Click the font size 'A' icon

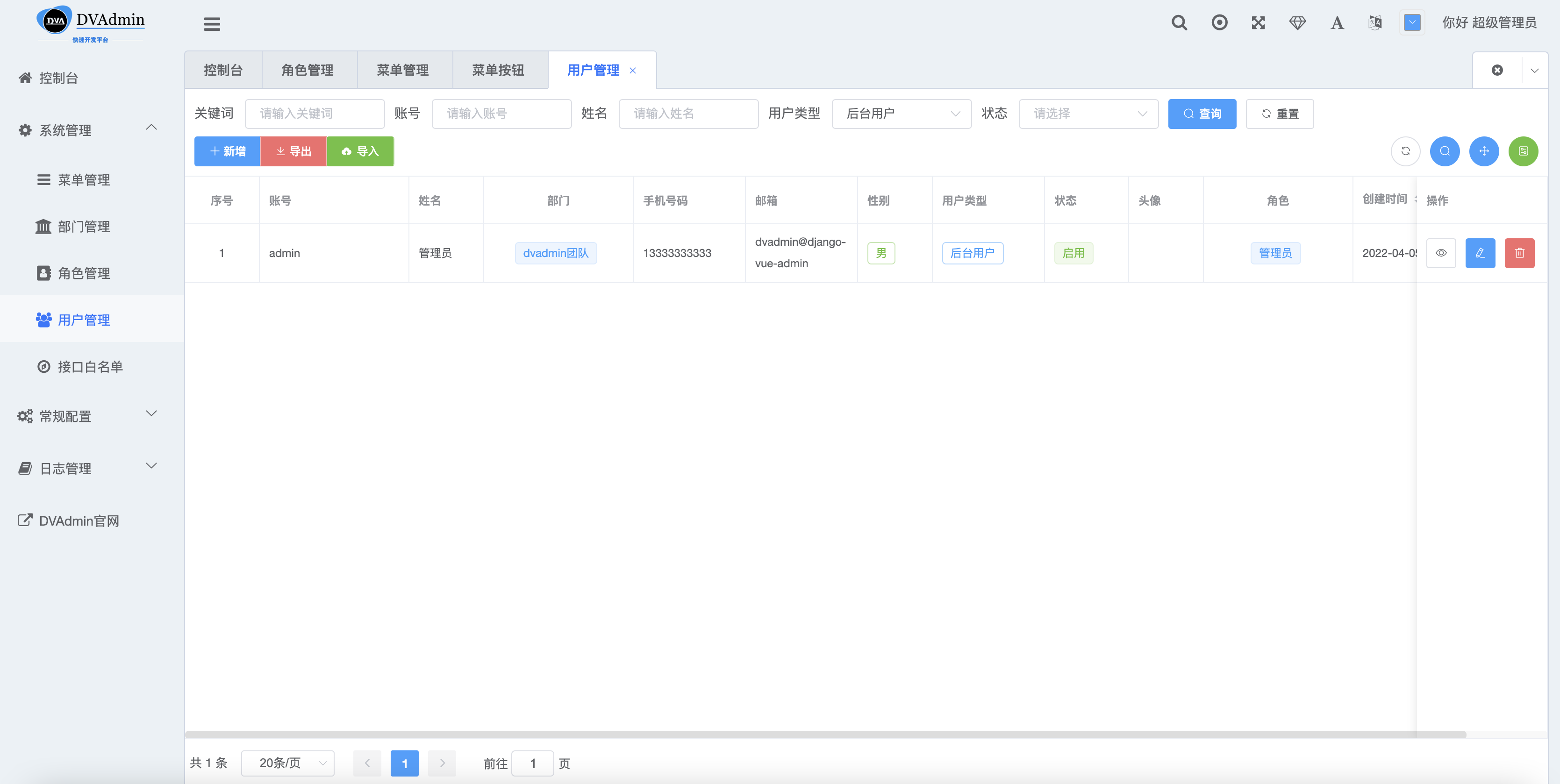pos(1337,23)
